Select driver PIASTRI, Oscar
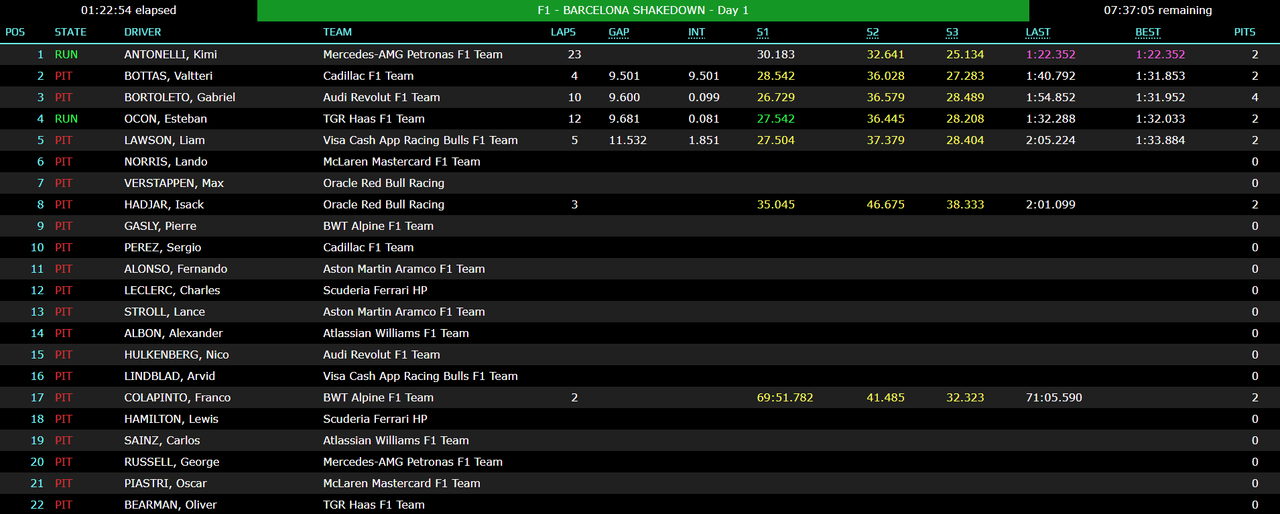Screen dimensions: 1280x514 [165, 484]
